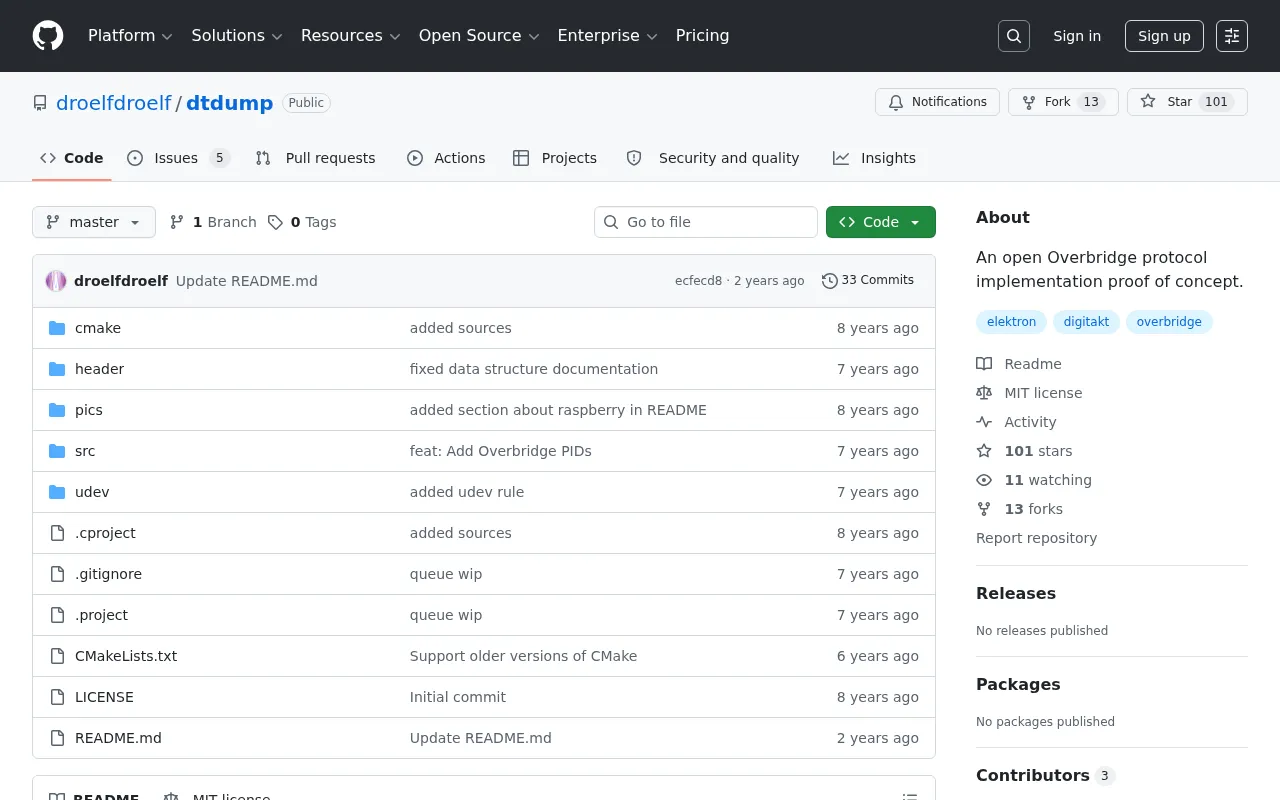The image size is (1280, 800).
Task: Click the GitHub logo icon
Action: (x=48, y=36)
